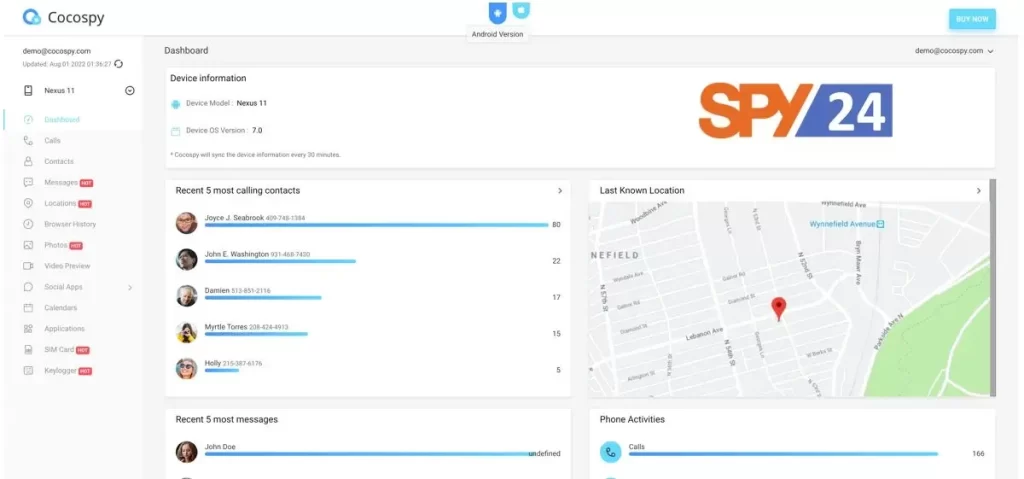The image size is (1024, 479).
Task: Click the Cocospy brand name text
Action: 76,18
